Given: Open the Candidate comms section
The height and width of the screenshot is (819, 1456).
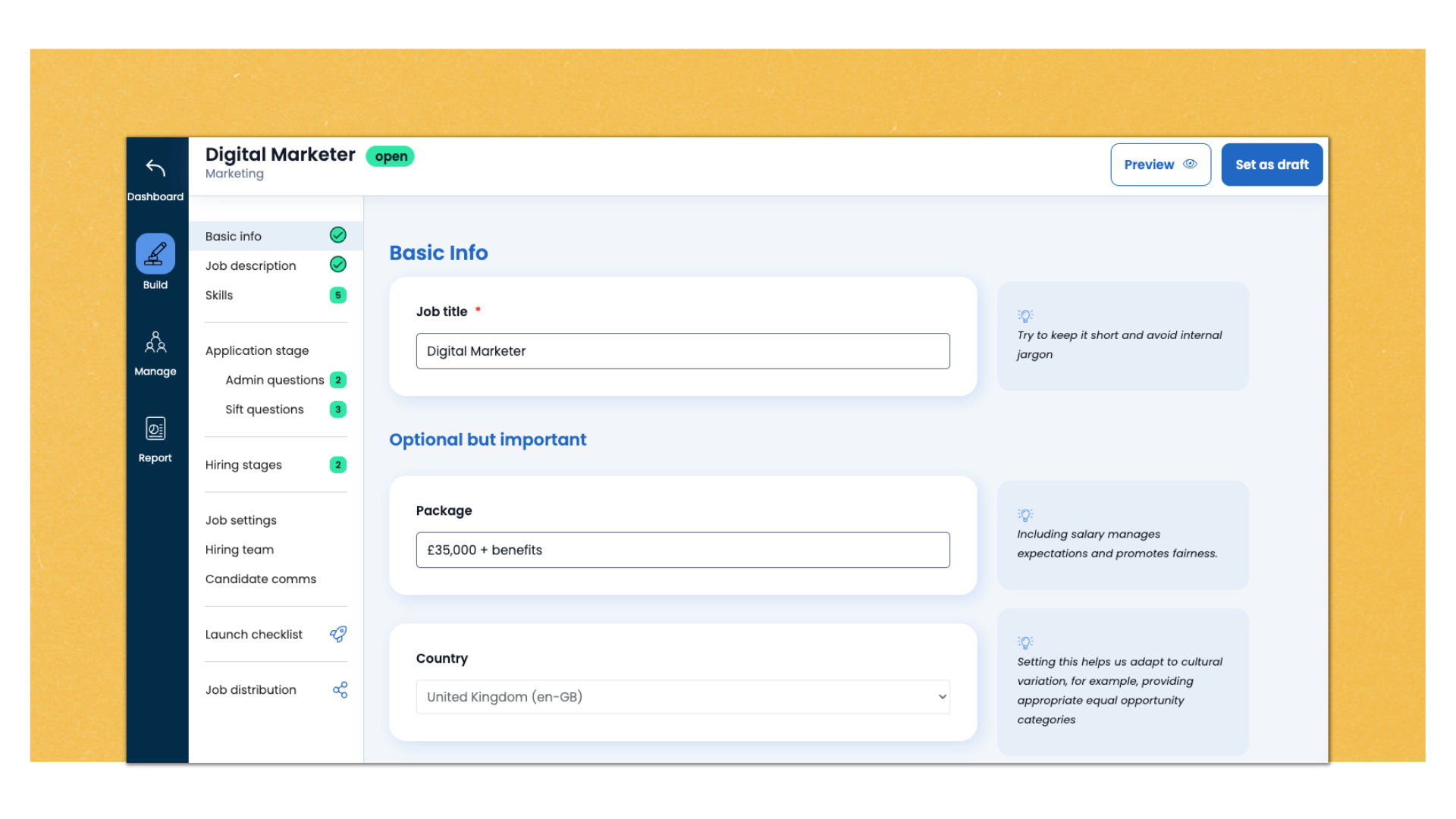Looking at the screenshot, I should click(x=261, y=579).
